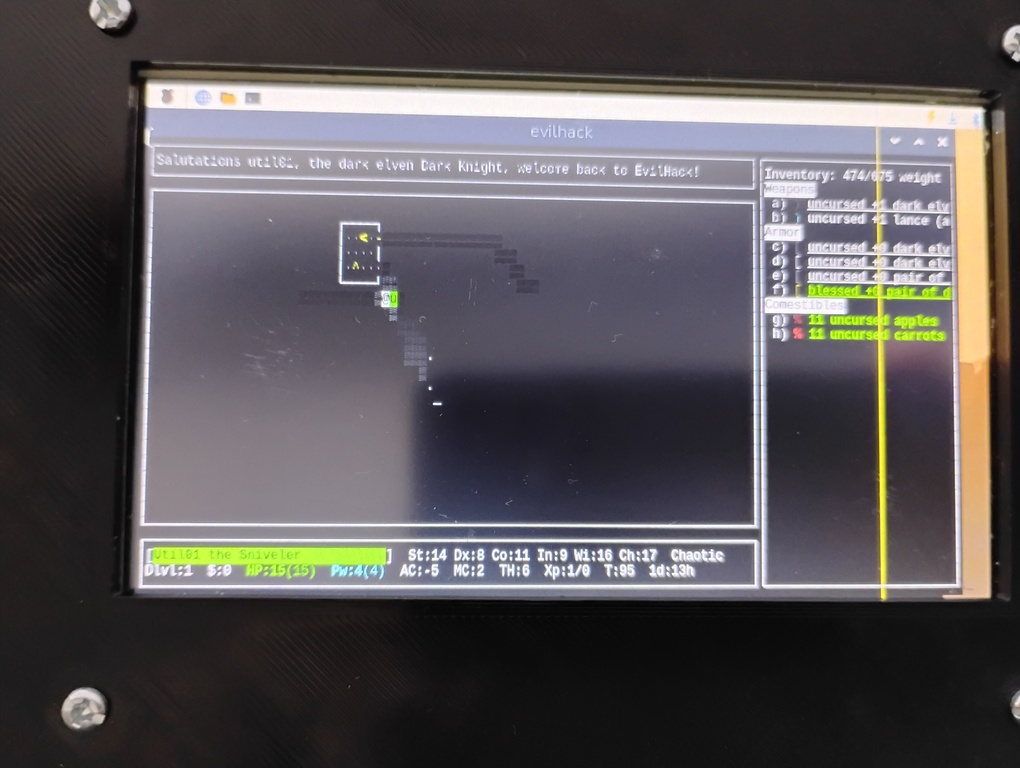This screenshot has height=768, width=1020.
Task: Open the Raspberry Pi main menu
Action: click(168, 96)
